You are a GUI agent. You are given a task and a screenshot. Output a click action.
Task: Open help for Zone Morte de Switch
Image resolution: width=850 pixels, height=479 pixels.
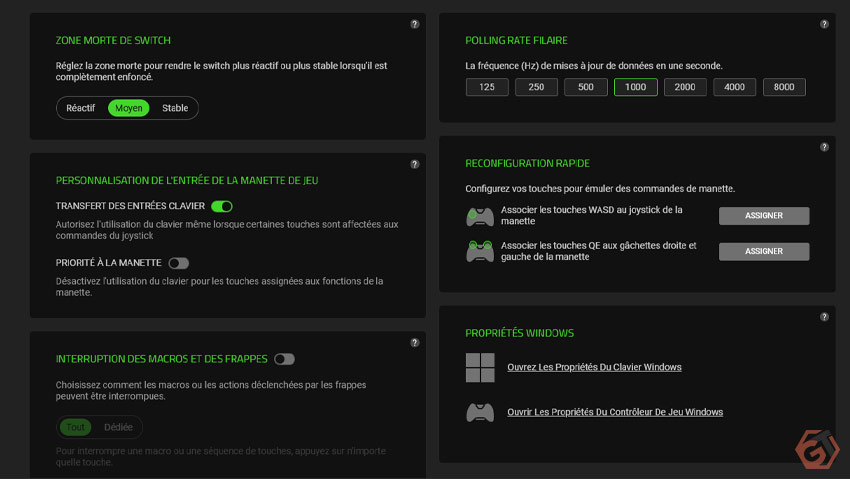pos(415,24)
